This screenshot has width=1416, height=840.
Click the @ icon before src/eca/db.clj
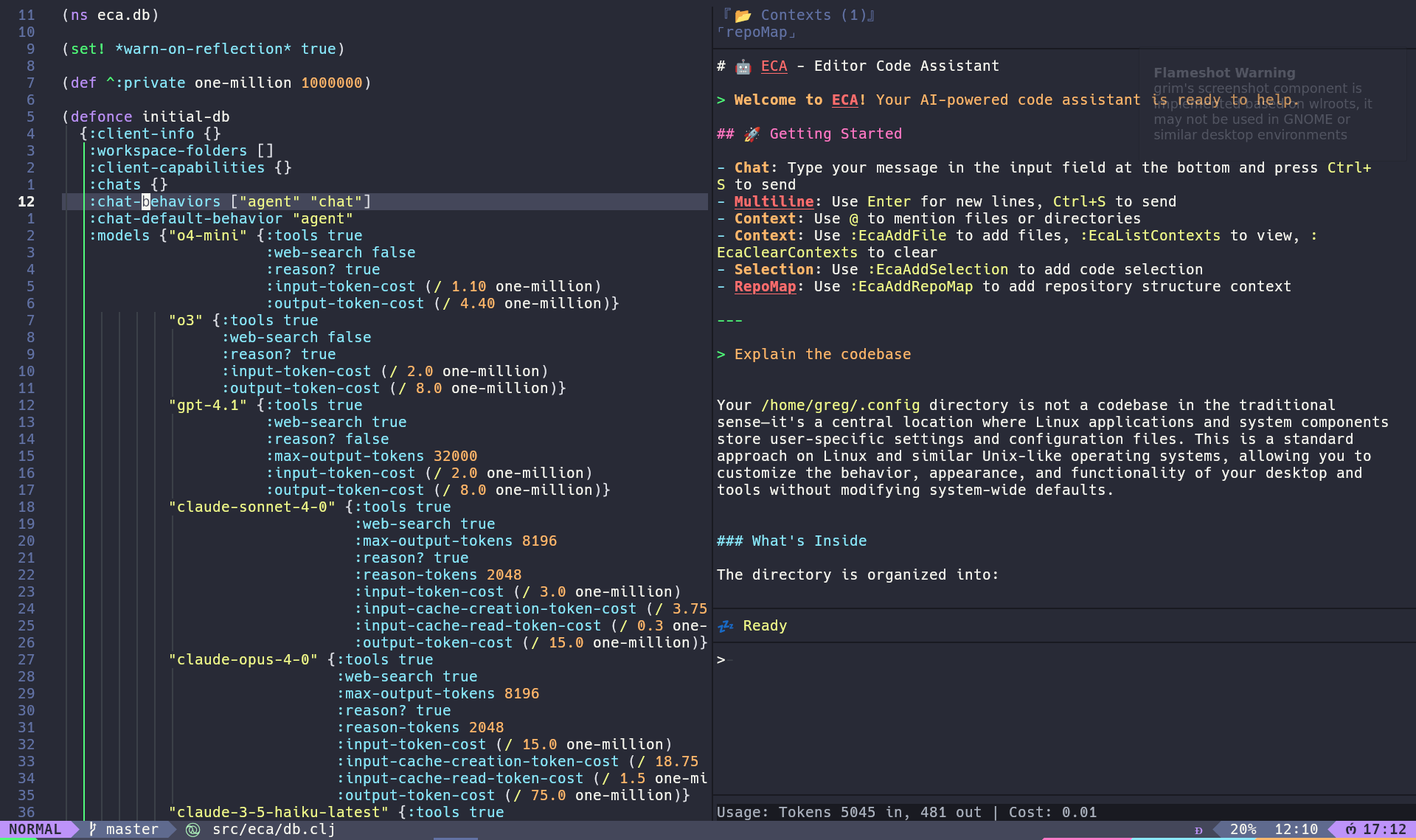(193, 829)
